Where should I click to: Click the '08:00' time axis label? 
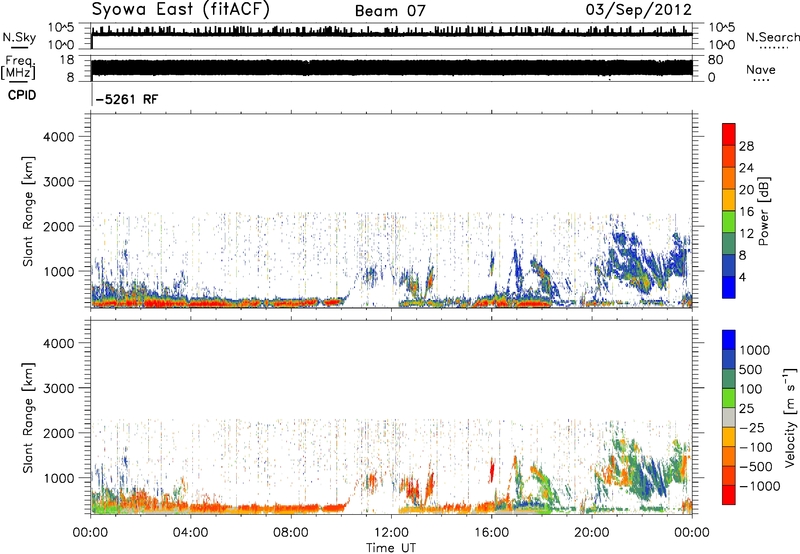click(290, 533)
